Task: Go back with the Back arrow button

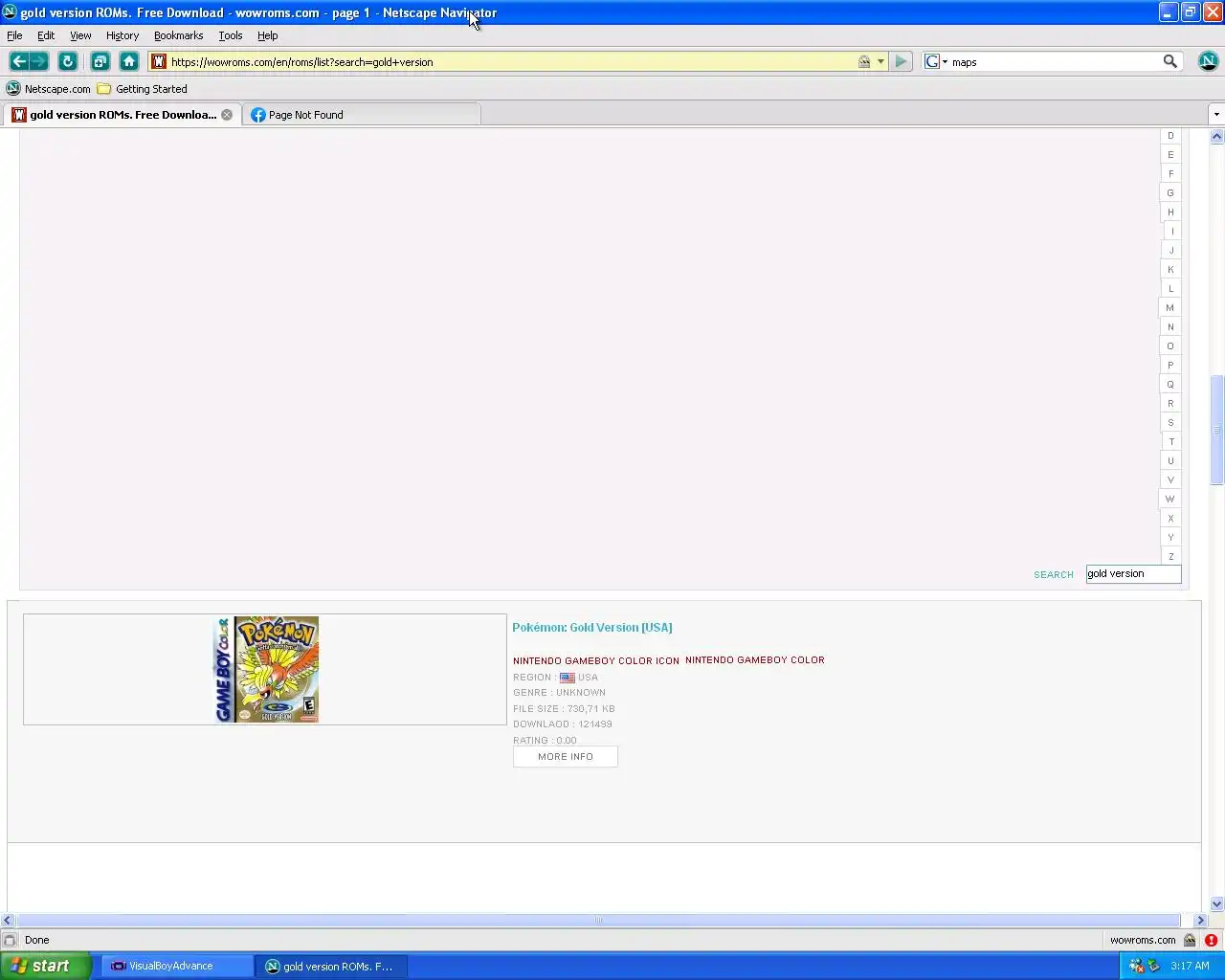Action: pyautogui.click(x=18, y=61)
